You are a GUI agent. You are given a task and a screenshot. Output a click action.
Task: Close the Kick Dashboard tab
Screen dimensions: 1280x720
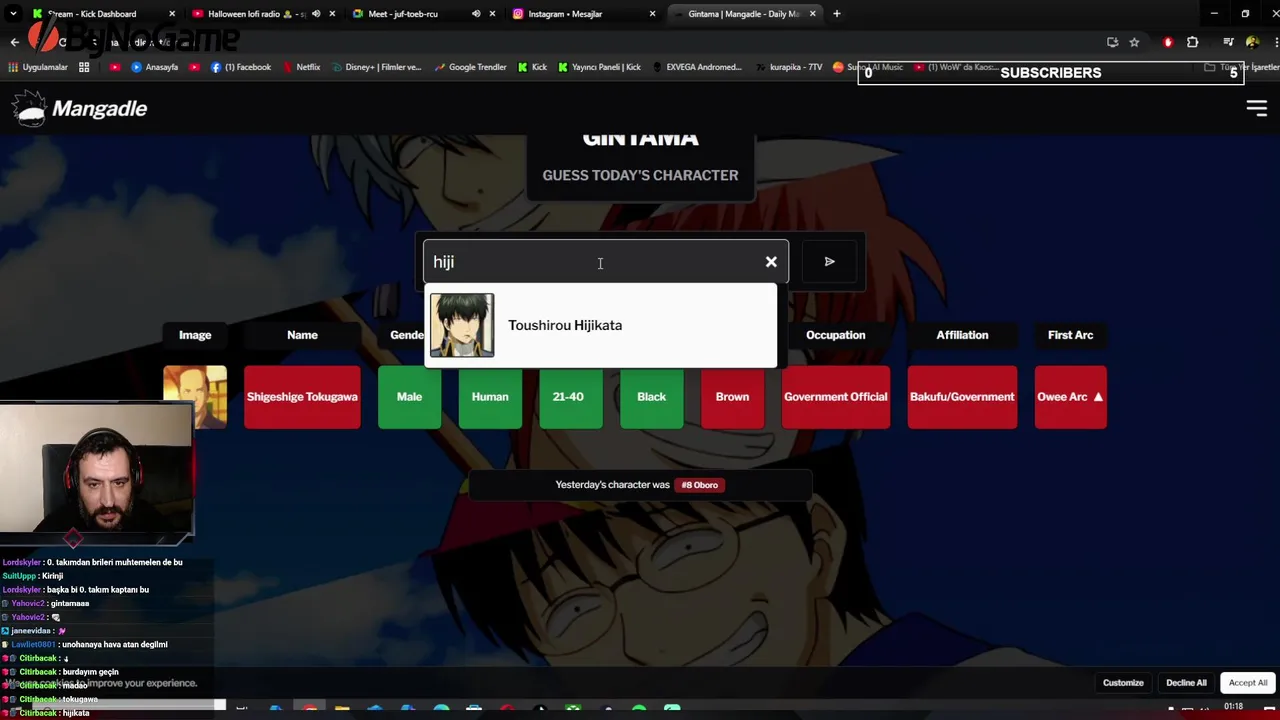pyautogui.click(x=172, y=14)
